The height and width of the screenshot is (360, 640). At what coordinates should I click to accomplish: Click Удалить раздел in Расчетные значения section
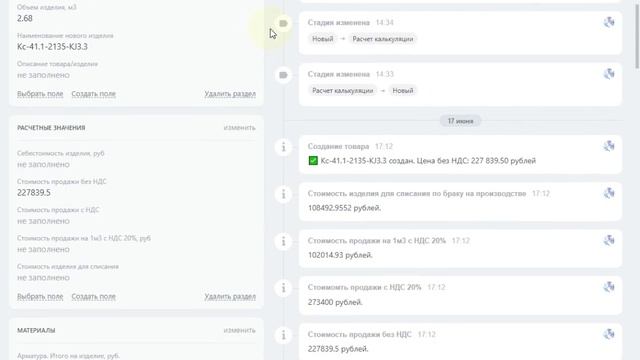click(230, 296)
